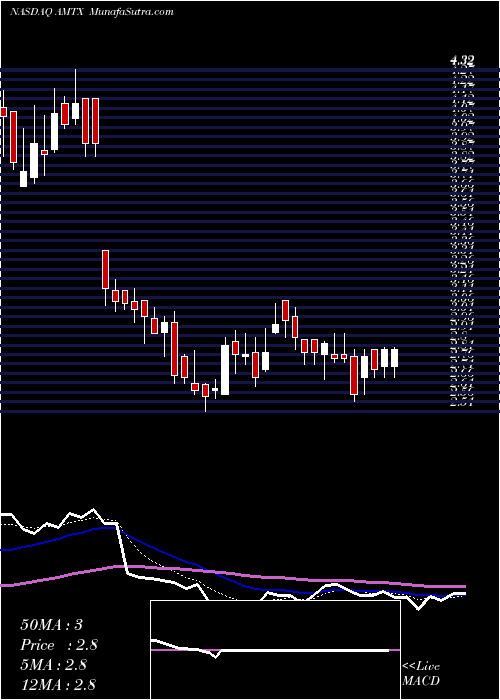Click the 'Price : 2.8' reading
500x700 pixels.
pos(59,645)
